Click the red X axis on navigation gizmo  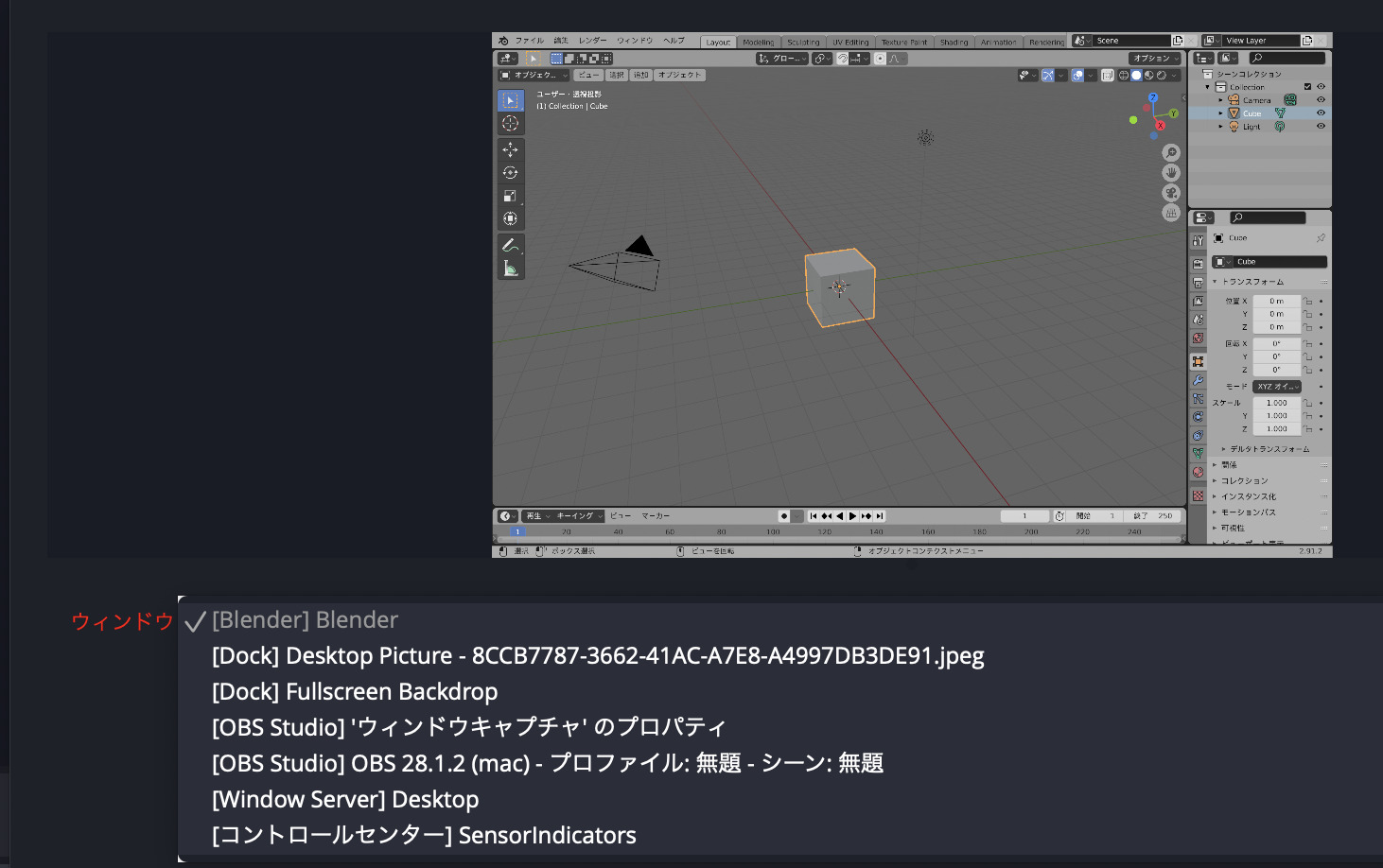(1160, 125)
